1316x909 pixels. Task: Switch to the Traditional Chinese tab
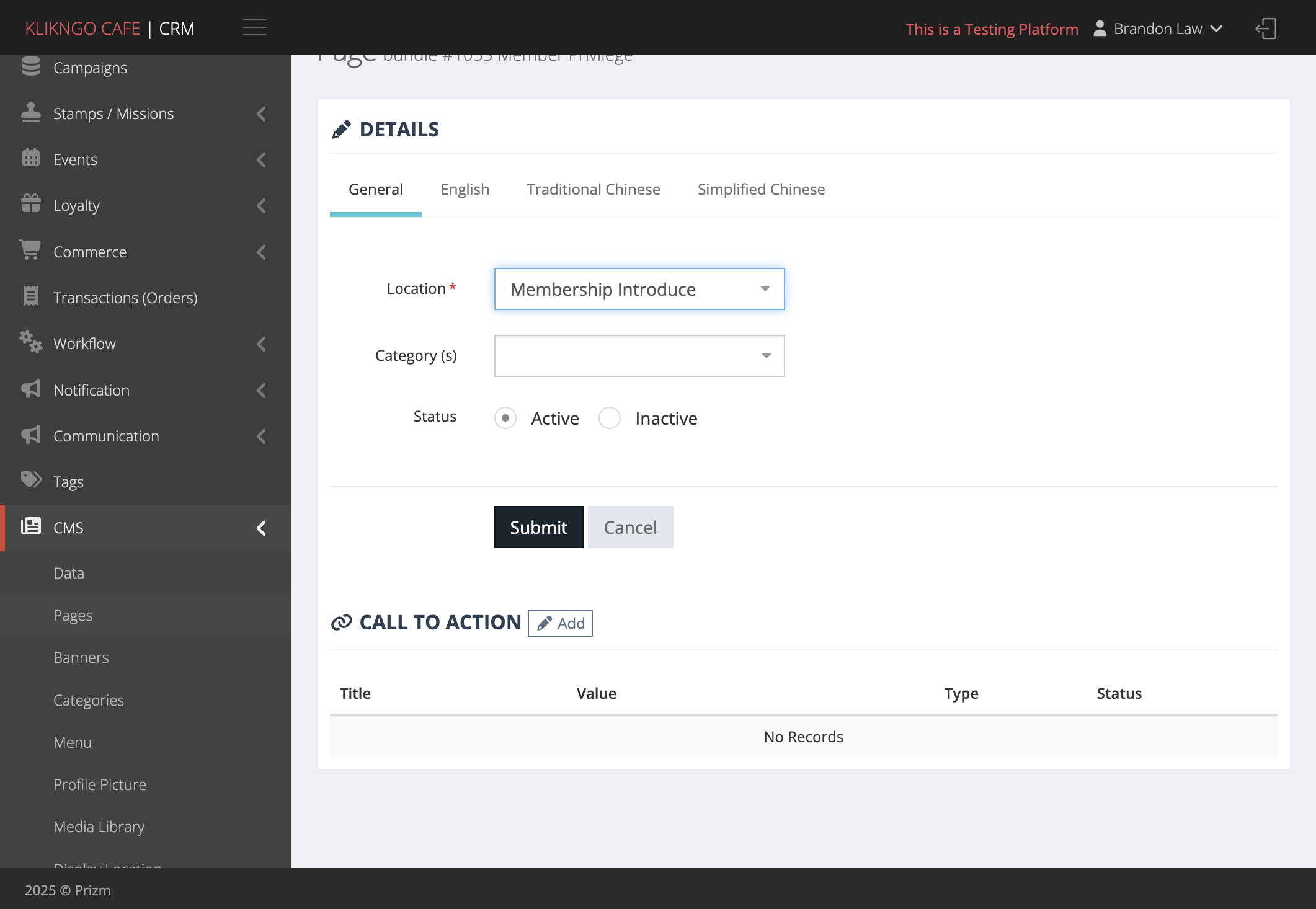click(x=594, y=190)
